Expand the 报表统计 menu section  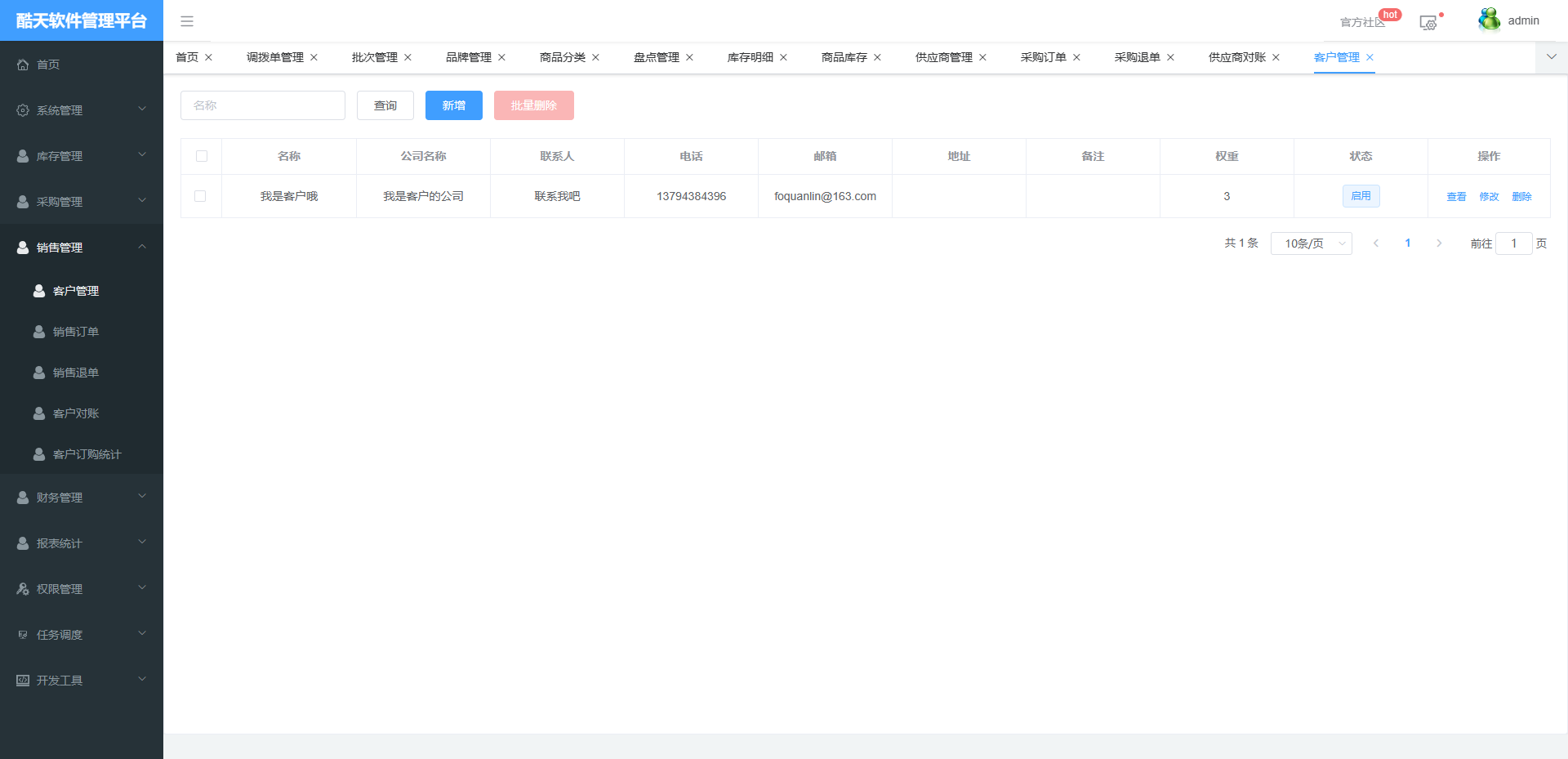(22, 542)
